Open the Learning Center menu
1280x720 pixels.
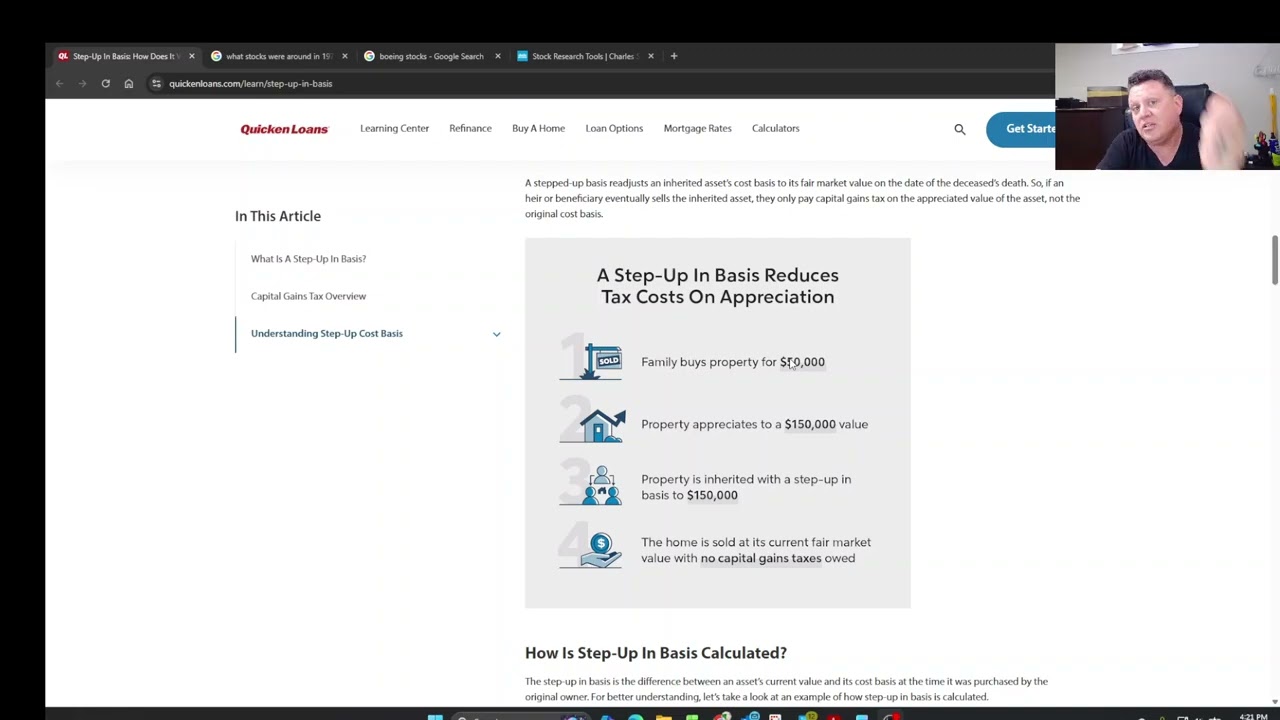point(394,128)
